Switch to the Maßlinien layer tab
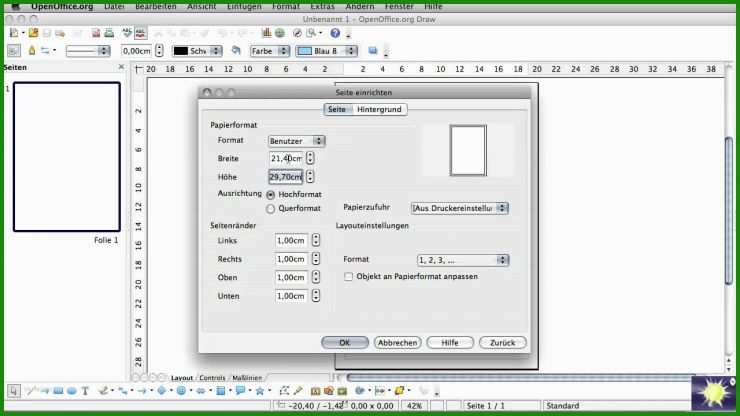740x416 pixels. pos(247,378)
